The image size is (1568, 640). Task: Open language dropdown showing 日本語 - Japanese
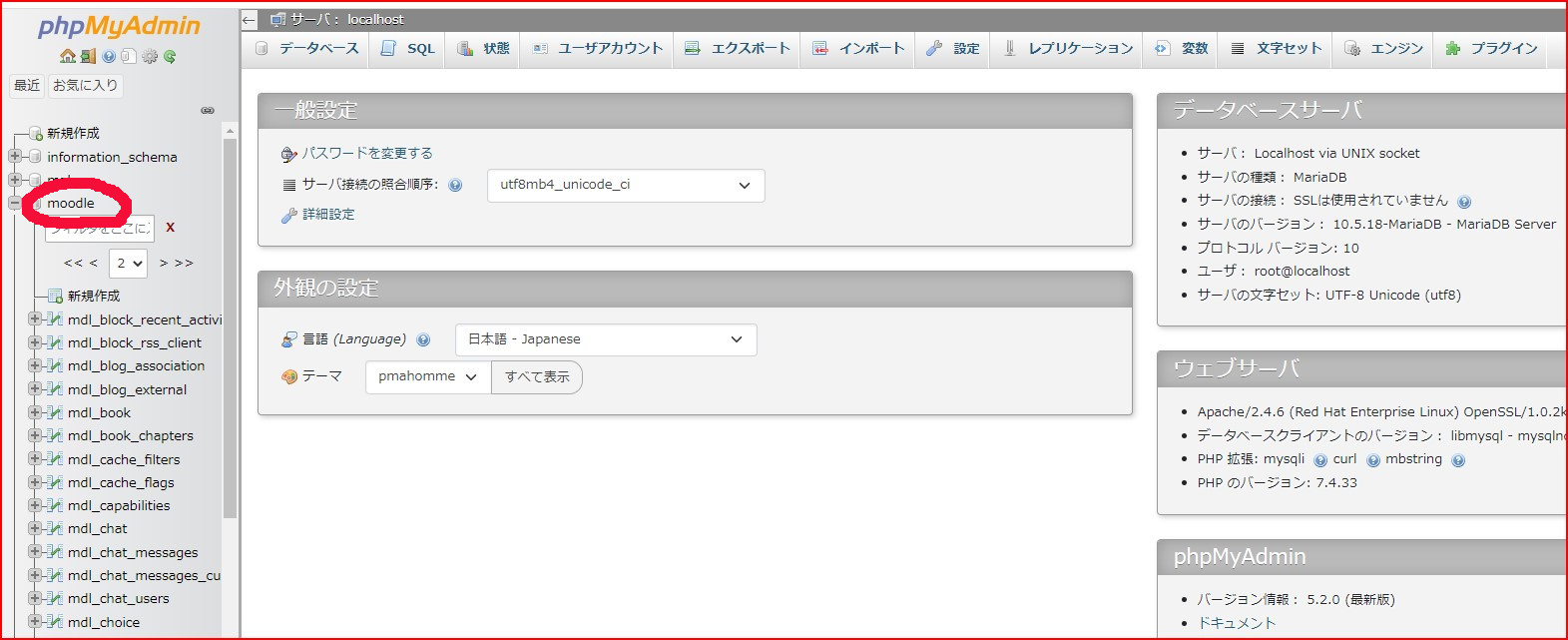tap(606, 339)
